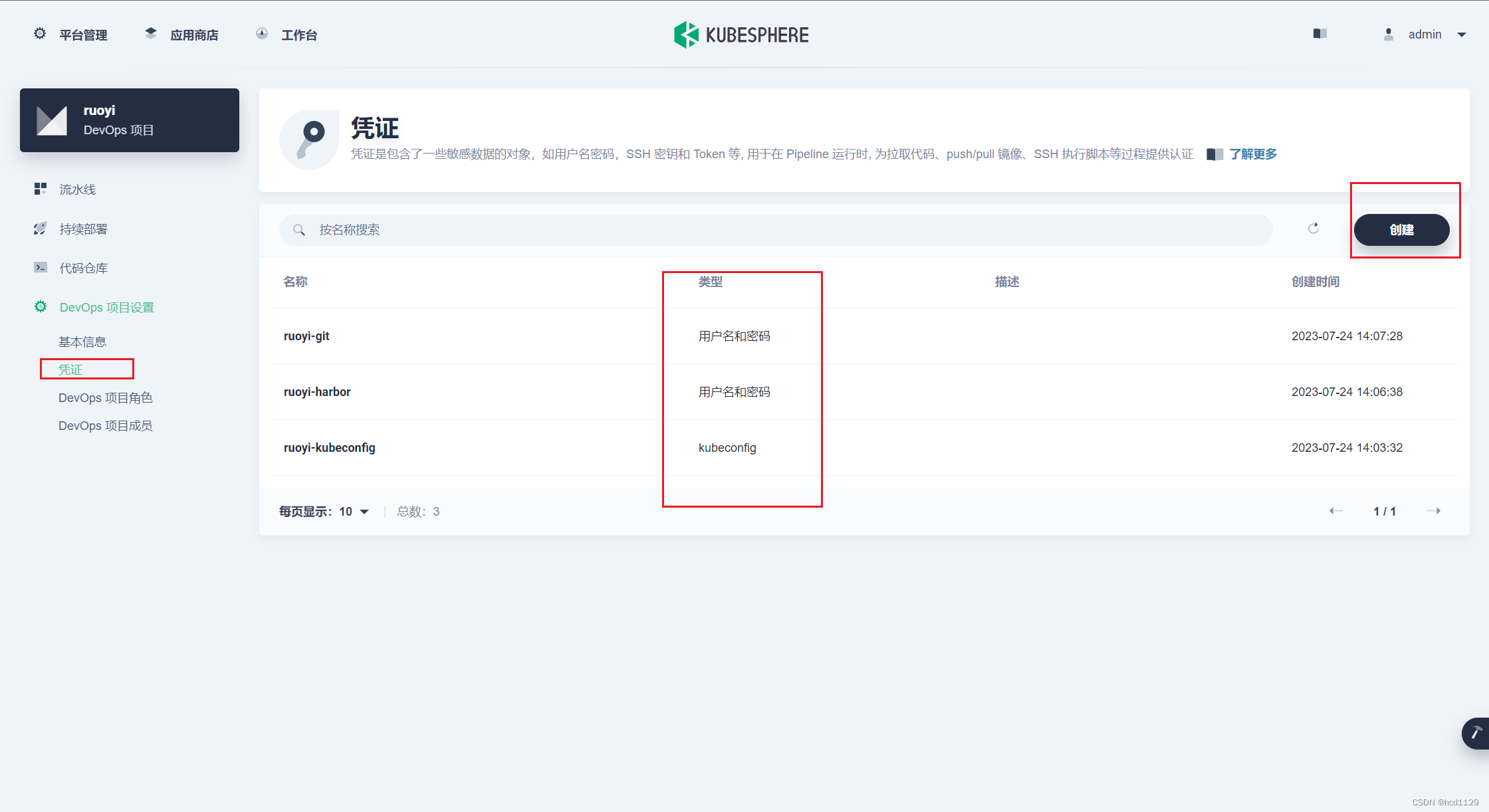
Task: Open platform management gear icon
Action: click(40, 33)
